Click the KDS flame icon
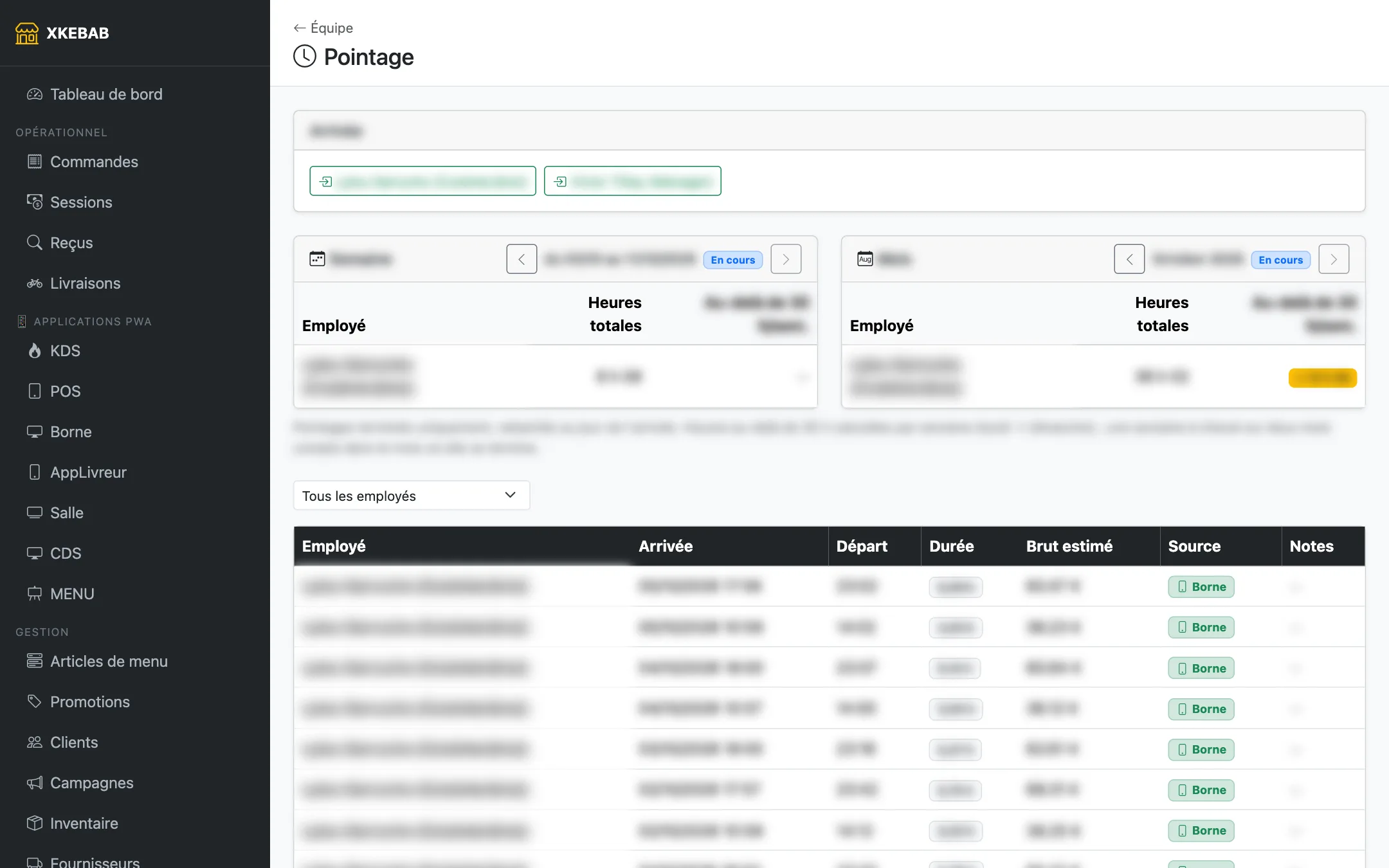Image resolution: width=1389 pixels, height=868 pixels. click(35, 351)
